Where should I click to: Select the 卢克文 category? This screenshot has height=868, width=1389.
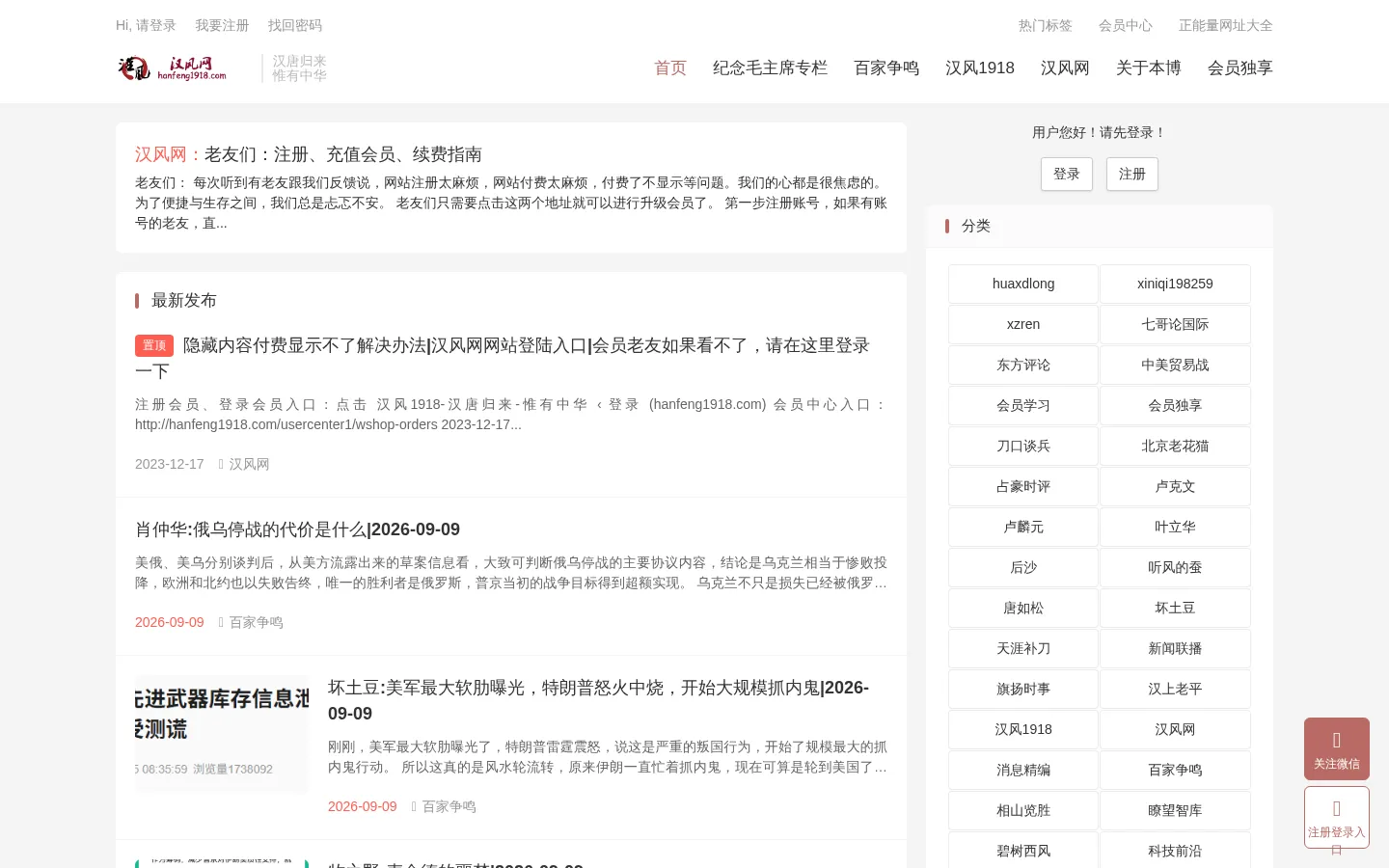coord(1175,486)
